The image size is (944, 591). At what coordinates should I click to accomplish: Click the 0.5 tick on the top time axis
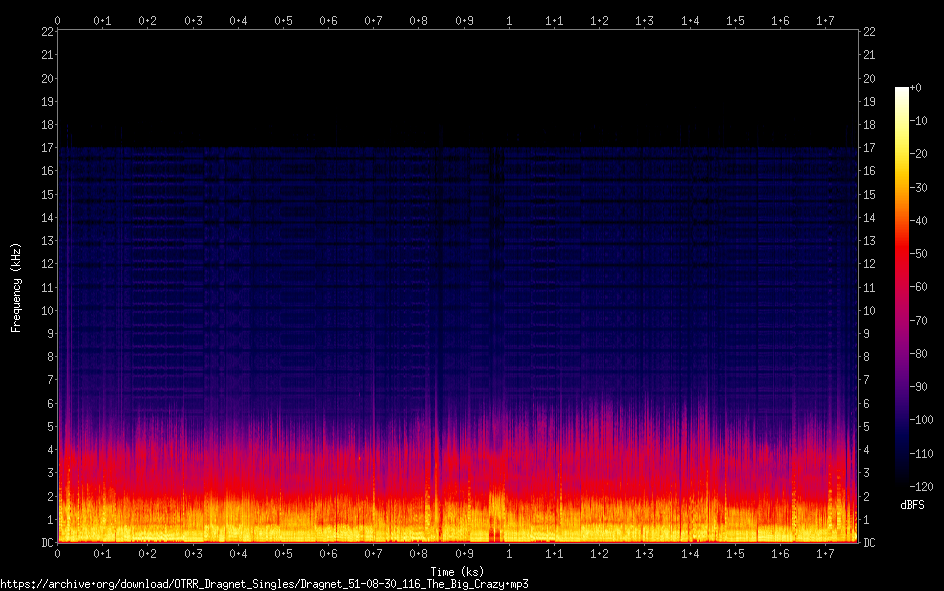pyautogui.click(x=284, y=20)
